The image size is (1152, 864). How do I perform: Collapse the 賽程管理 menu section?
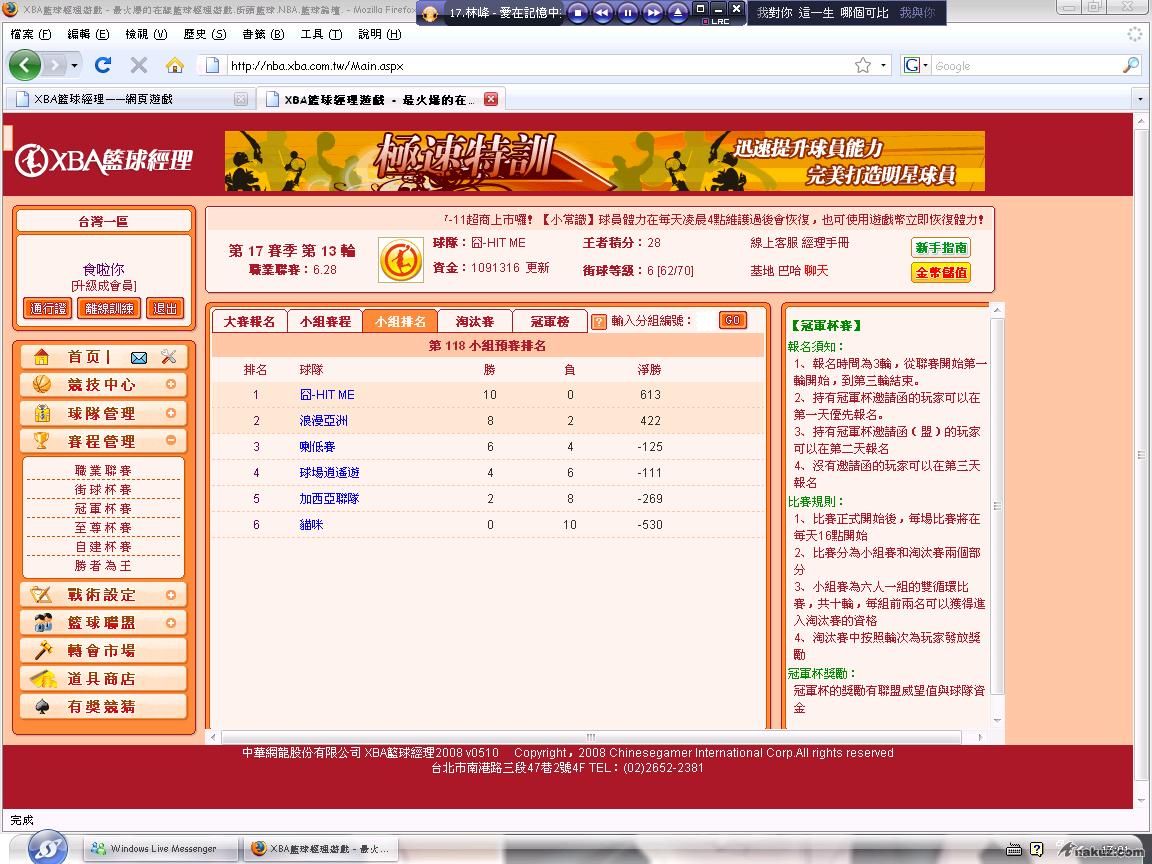tap(170, 441)
